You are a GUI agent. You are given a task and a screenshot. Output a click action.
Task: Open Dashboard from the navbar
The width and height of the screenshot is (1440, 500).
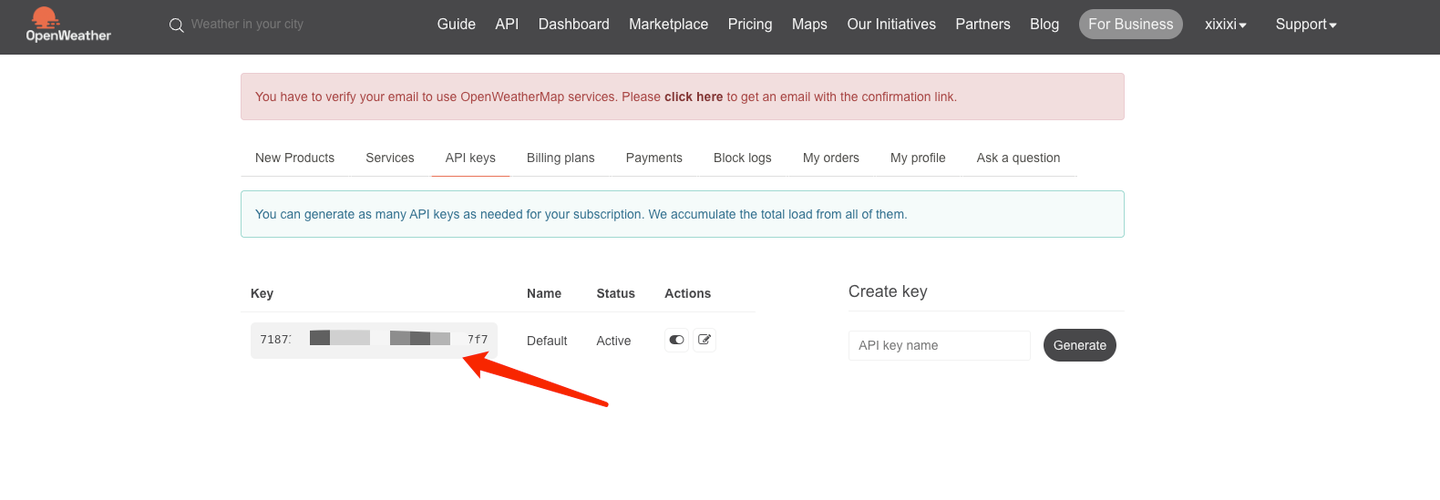574,24
